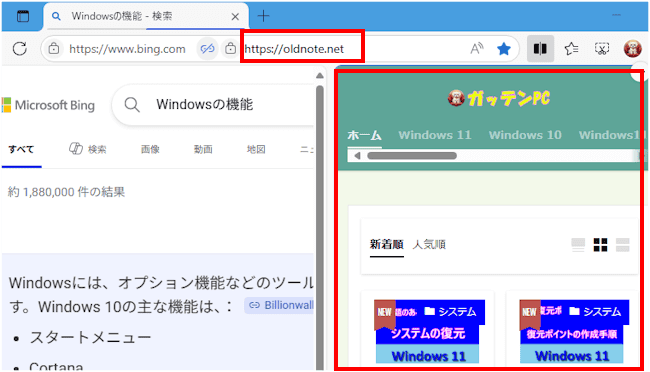Select the 新着順 sort tab
Image resolution: width=650 pixels, height=372 pixels.
(387, 245)
